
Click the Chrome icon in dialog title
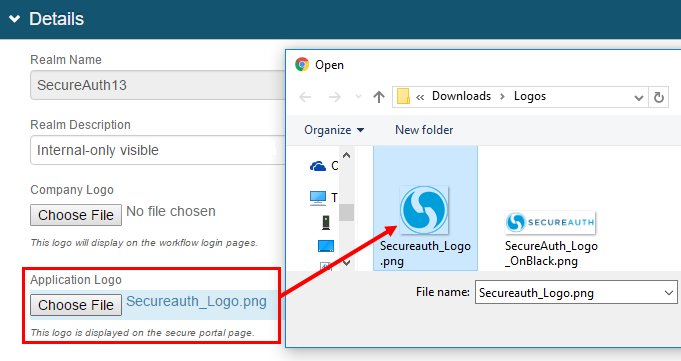302,64
